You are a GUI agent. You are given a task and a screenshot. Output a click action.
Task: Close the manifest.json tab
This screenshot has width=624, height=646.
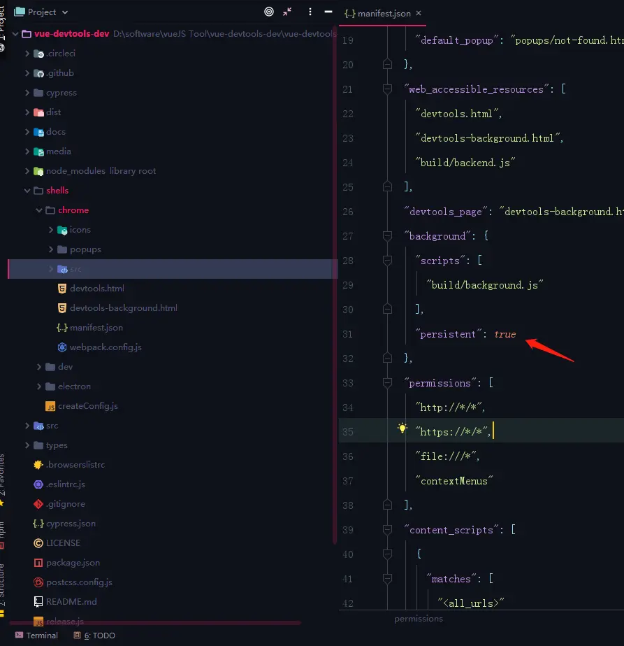418,13
